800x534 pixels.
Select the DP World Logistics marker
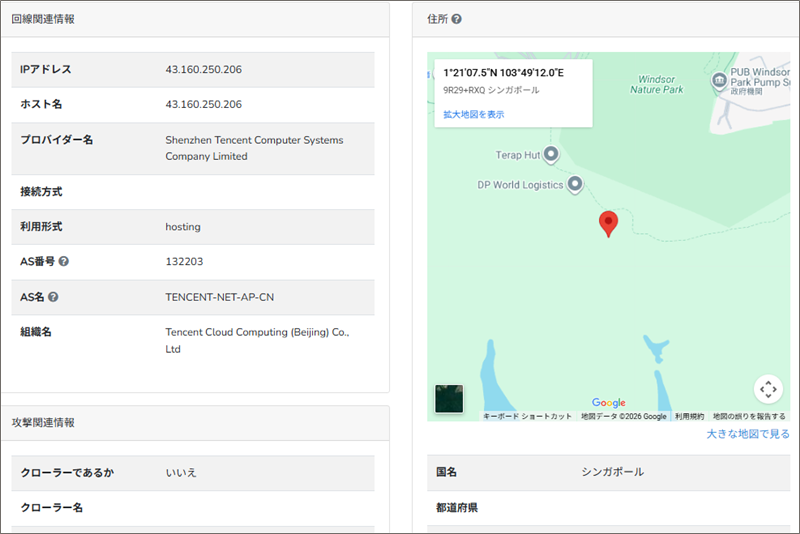pos(575,184)
